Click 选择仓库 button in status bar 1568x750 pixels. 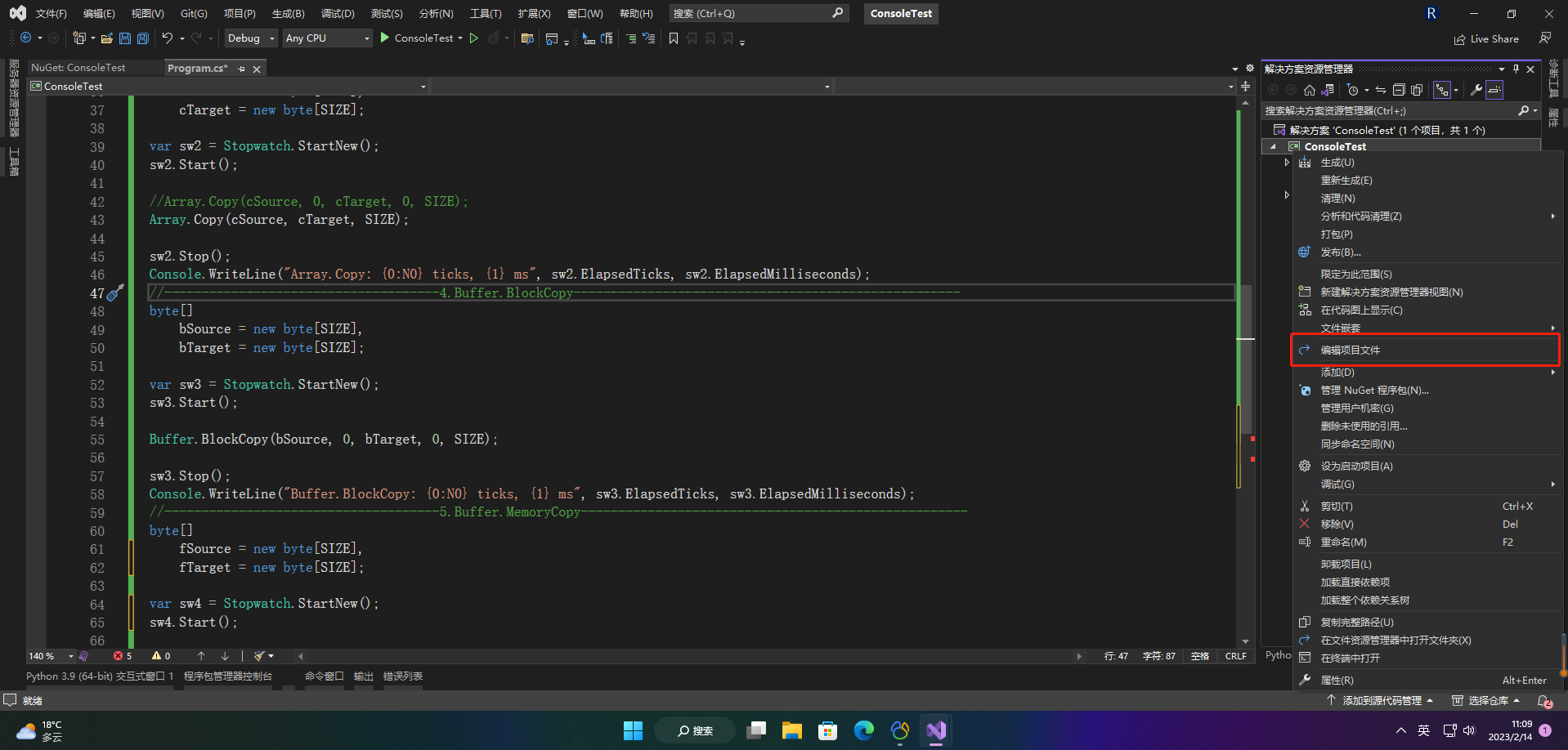pos(1486,701)
